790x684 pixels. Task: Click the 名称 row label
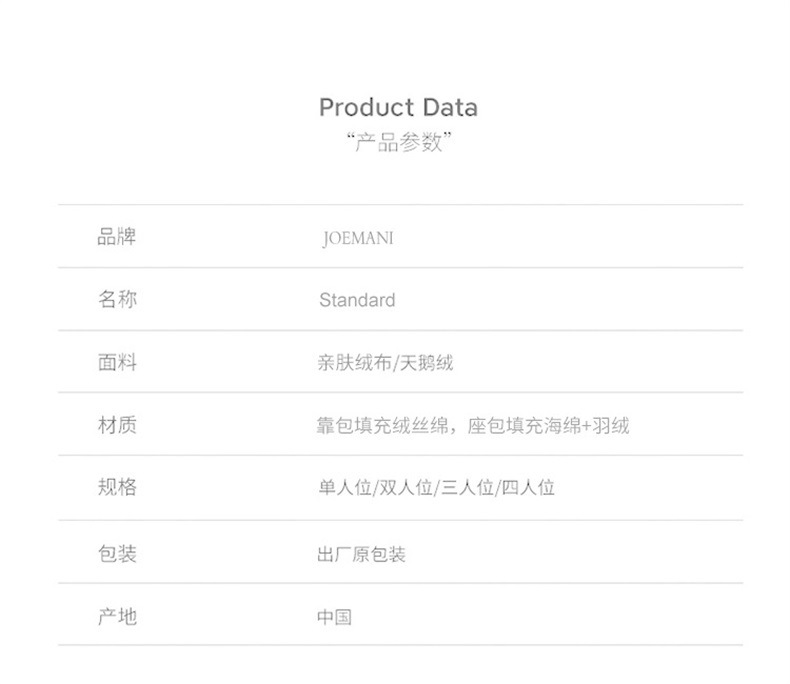pyautogui.click(x=117, y=299)
